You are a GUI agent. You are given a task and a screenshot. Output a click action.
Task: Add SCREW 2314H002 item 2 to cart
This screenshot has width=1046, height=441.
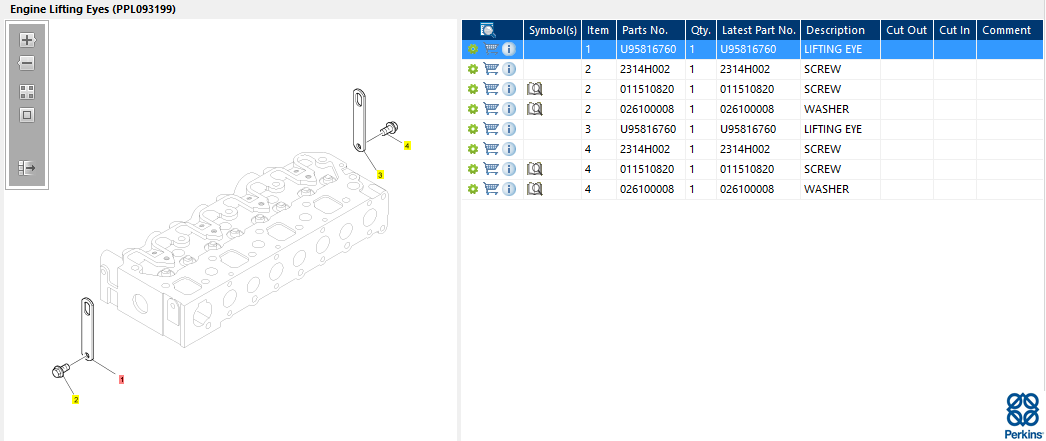pyautogui.click(x=491, y=69)
